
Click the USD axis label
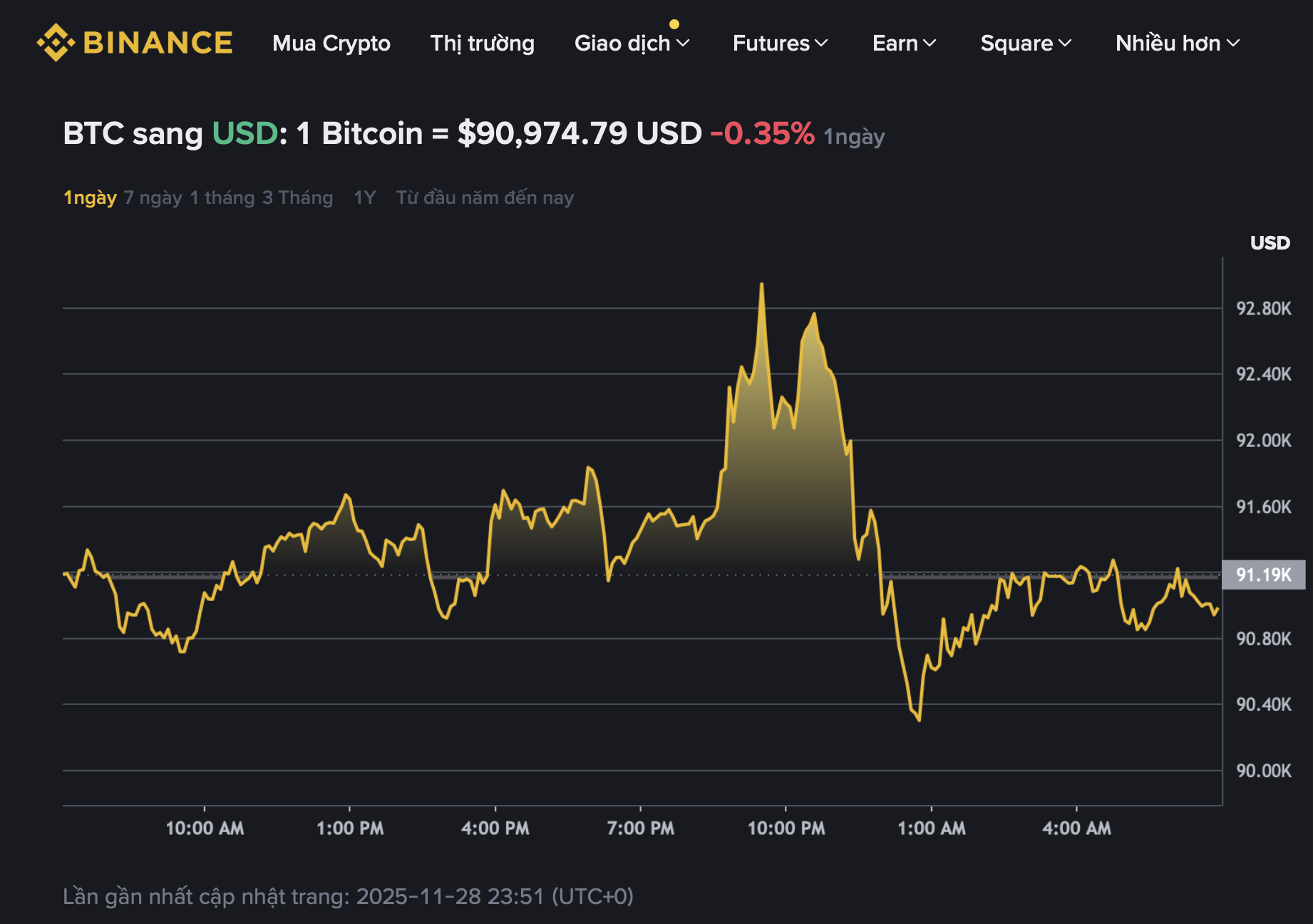pyautogui.click(x=1270, y=243)
